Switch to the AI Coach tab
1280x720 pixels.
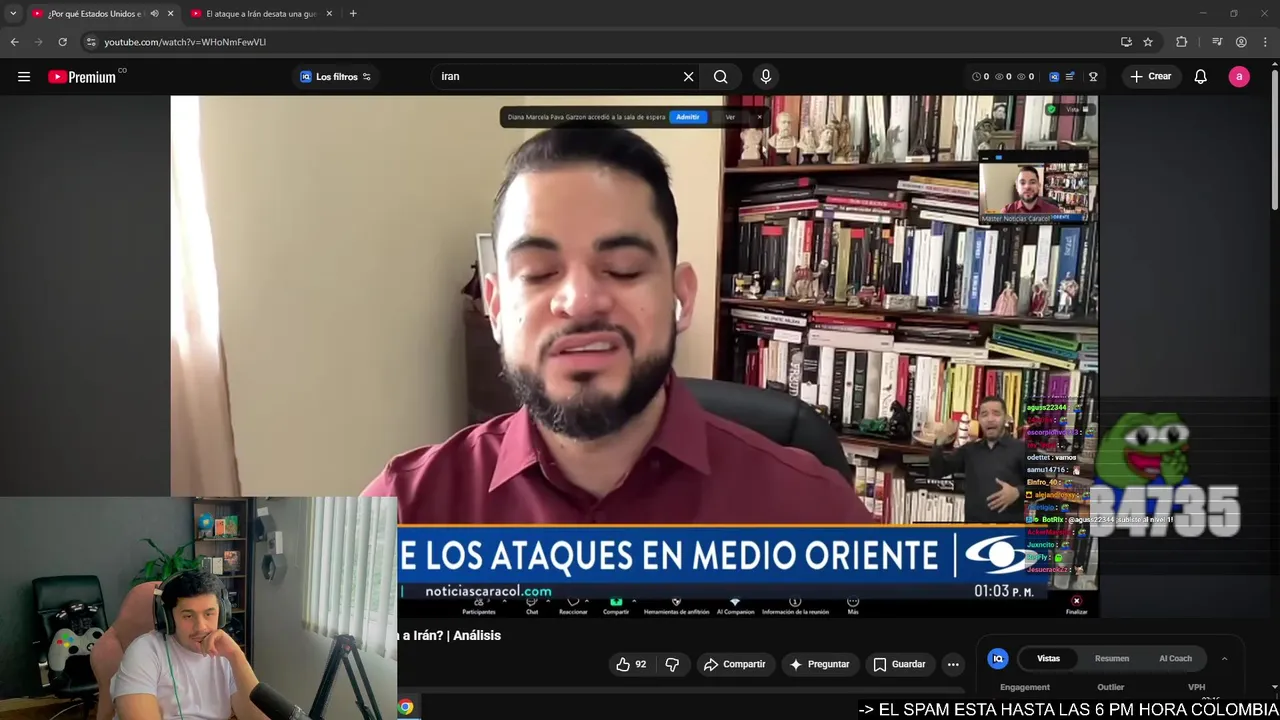pyautogui.click(x=1175, y=658)
